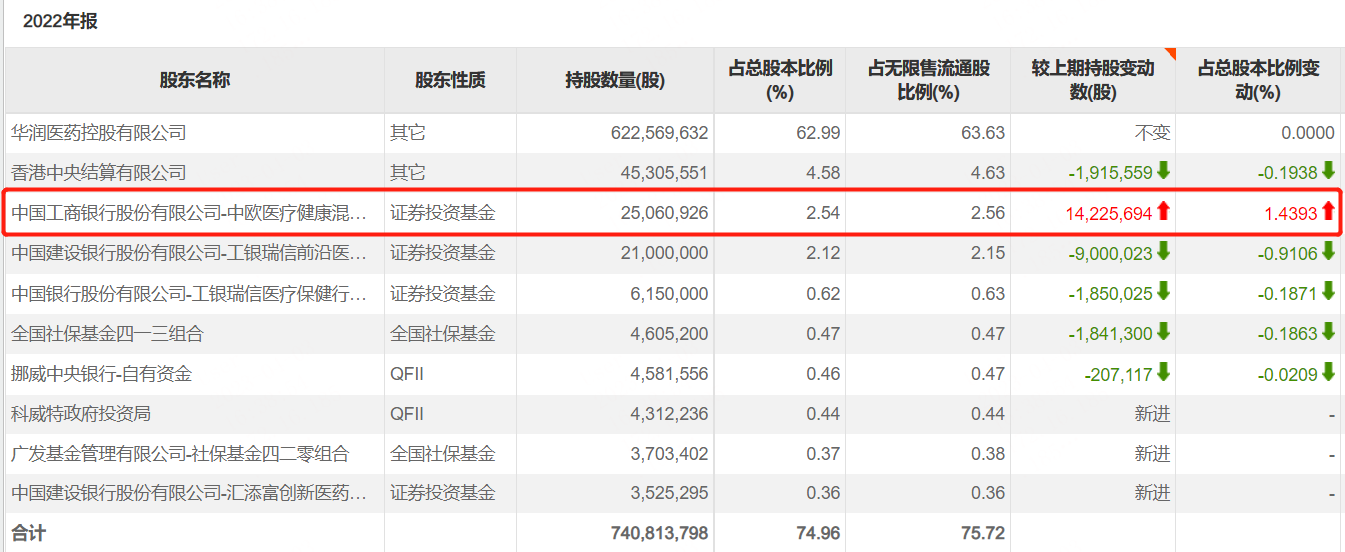Click the green down arrow beside -0.0209

click(x=1328, y=372)
